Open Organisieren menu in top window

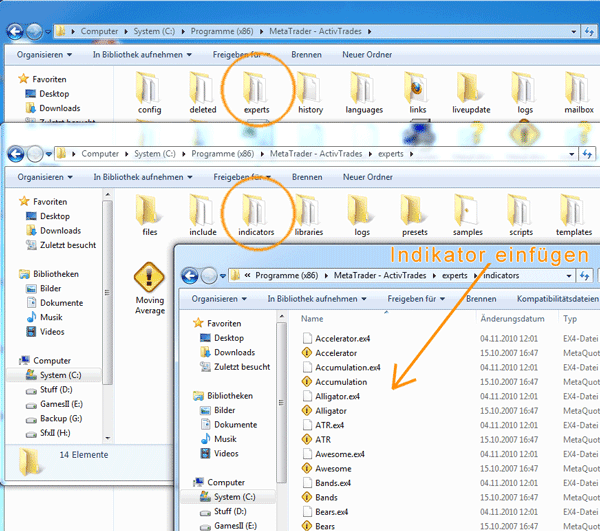[44, 55]
